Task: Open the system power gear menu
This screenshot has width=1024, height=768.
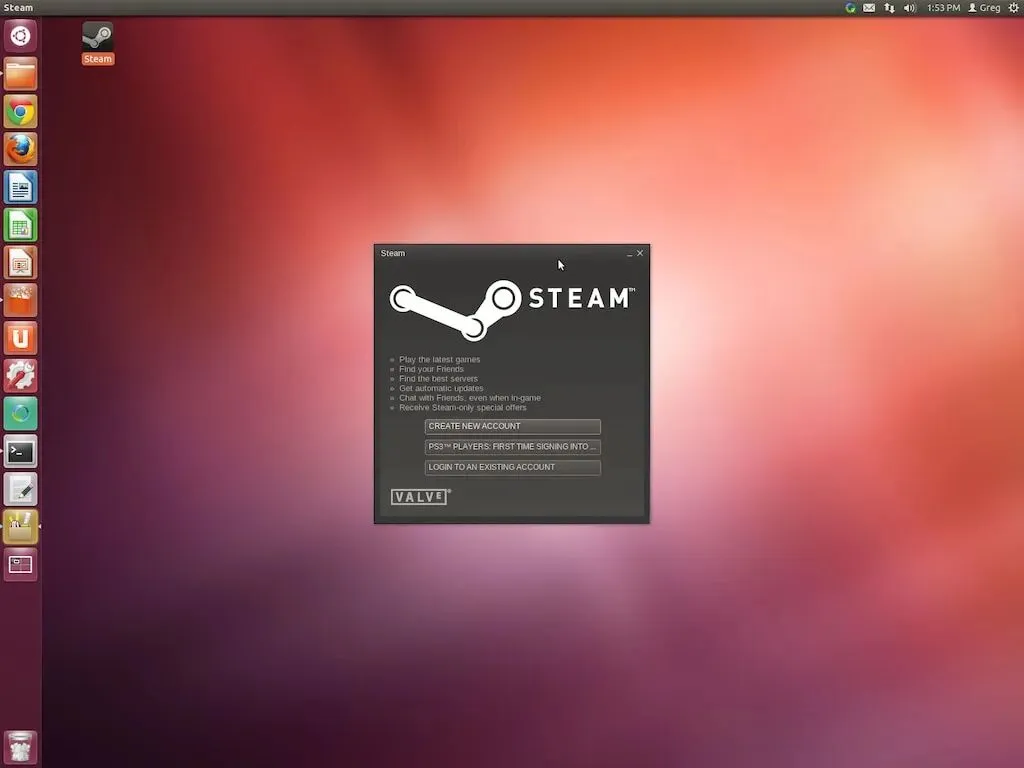Action: (1014, 8)
